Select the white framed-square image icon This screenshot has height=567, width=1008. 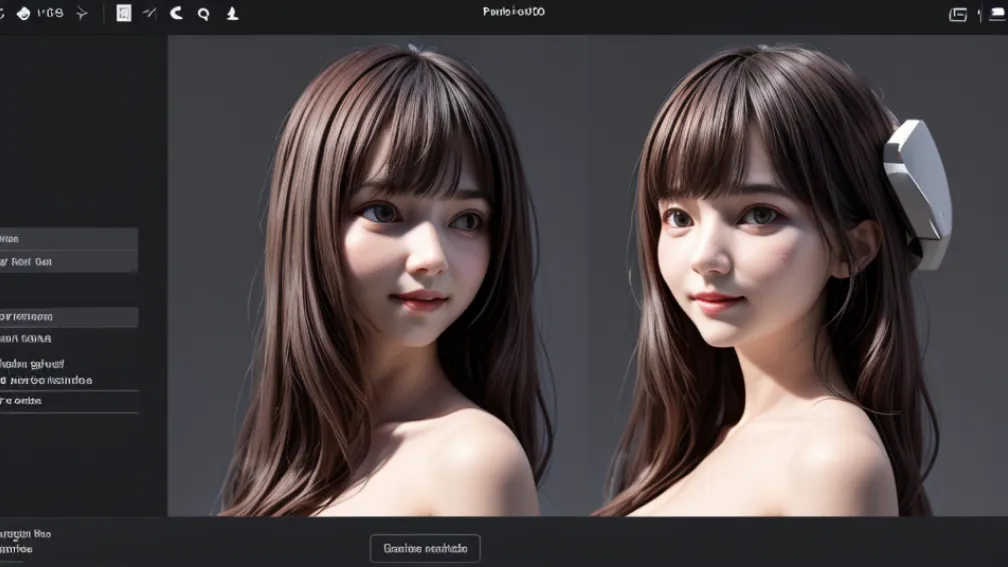point(123,13)
